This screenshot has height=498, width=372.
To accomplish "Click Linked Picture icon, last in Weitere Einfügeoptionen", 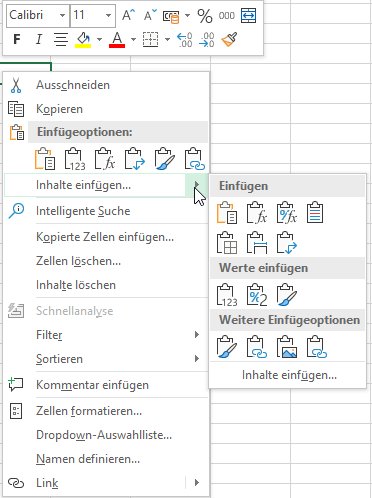I will click(317, 347).
